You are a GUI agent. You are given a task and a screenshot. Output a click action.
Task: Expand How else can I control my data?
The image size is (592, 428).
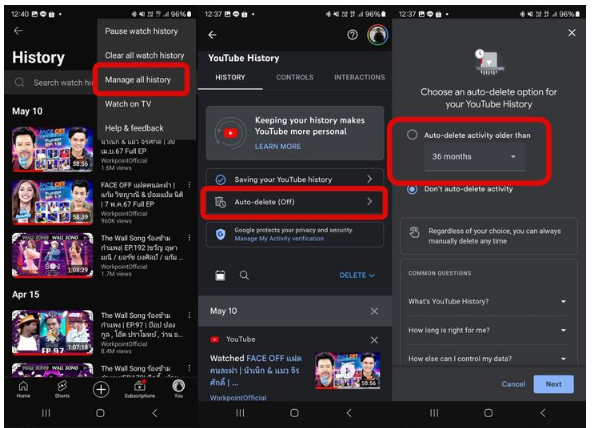[488, 359]
